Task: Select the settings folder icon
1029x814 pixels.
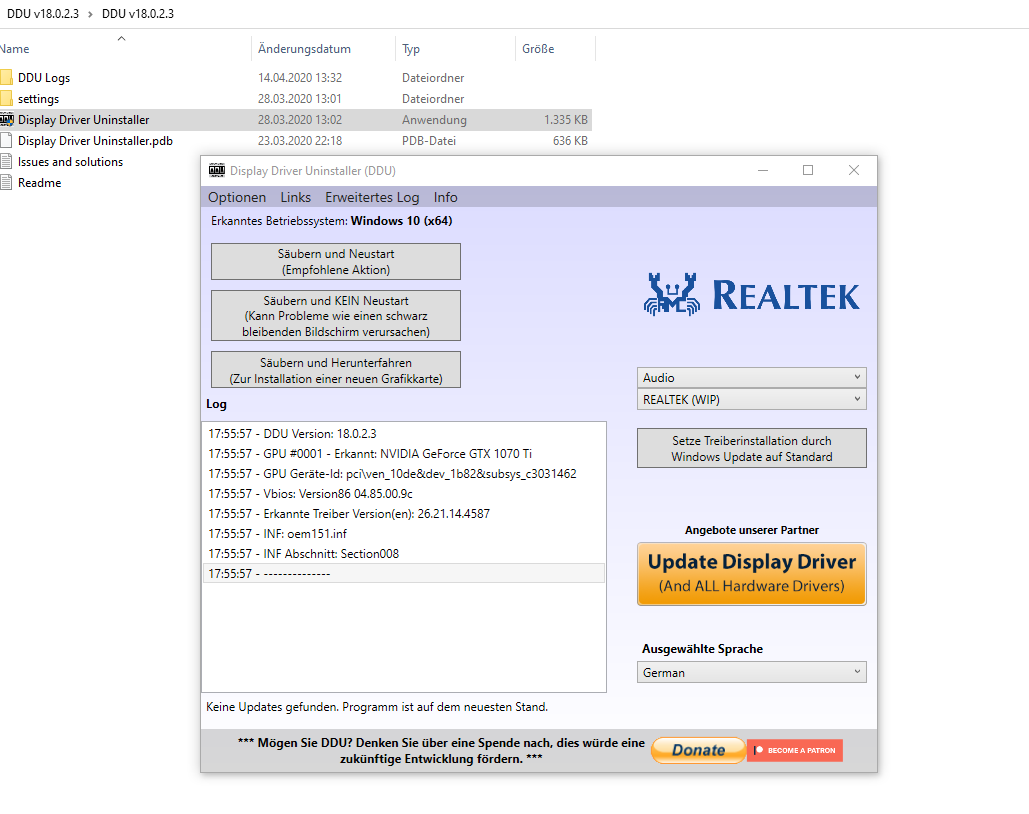Action: pyautogui.click(x=6, y=98)
